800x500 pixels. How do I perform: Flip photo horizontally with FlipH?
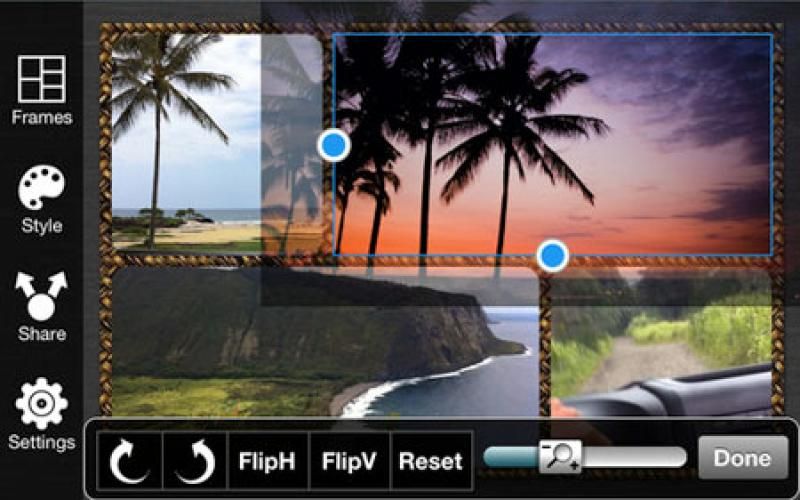point(267,461)
